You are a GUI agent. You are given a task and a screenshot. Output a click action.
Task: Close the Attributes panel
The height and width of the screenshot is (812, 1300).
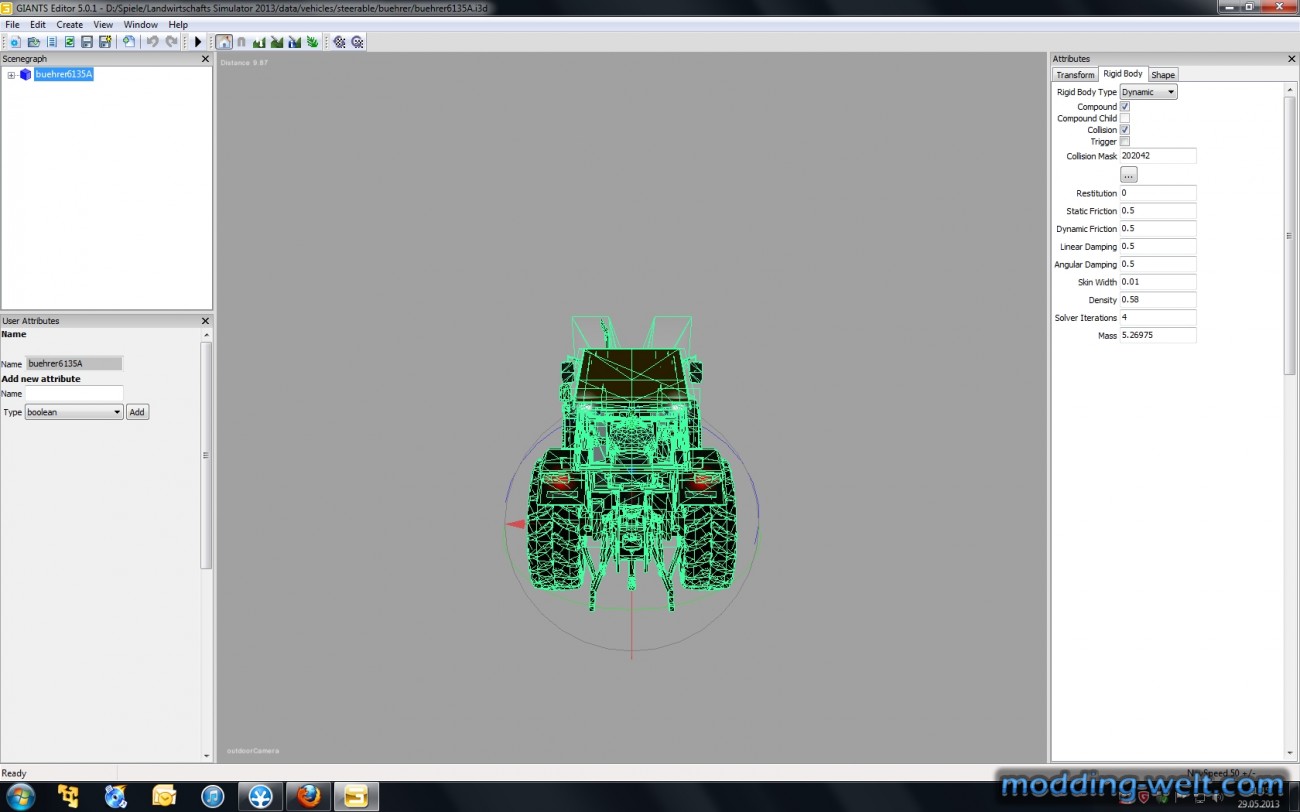(1291, 59)
